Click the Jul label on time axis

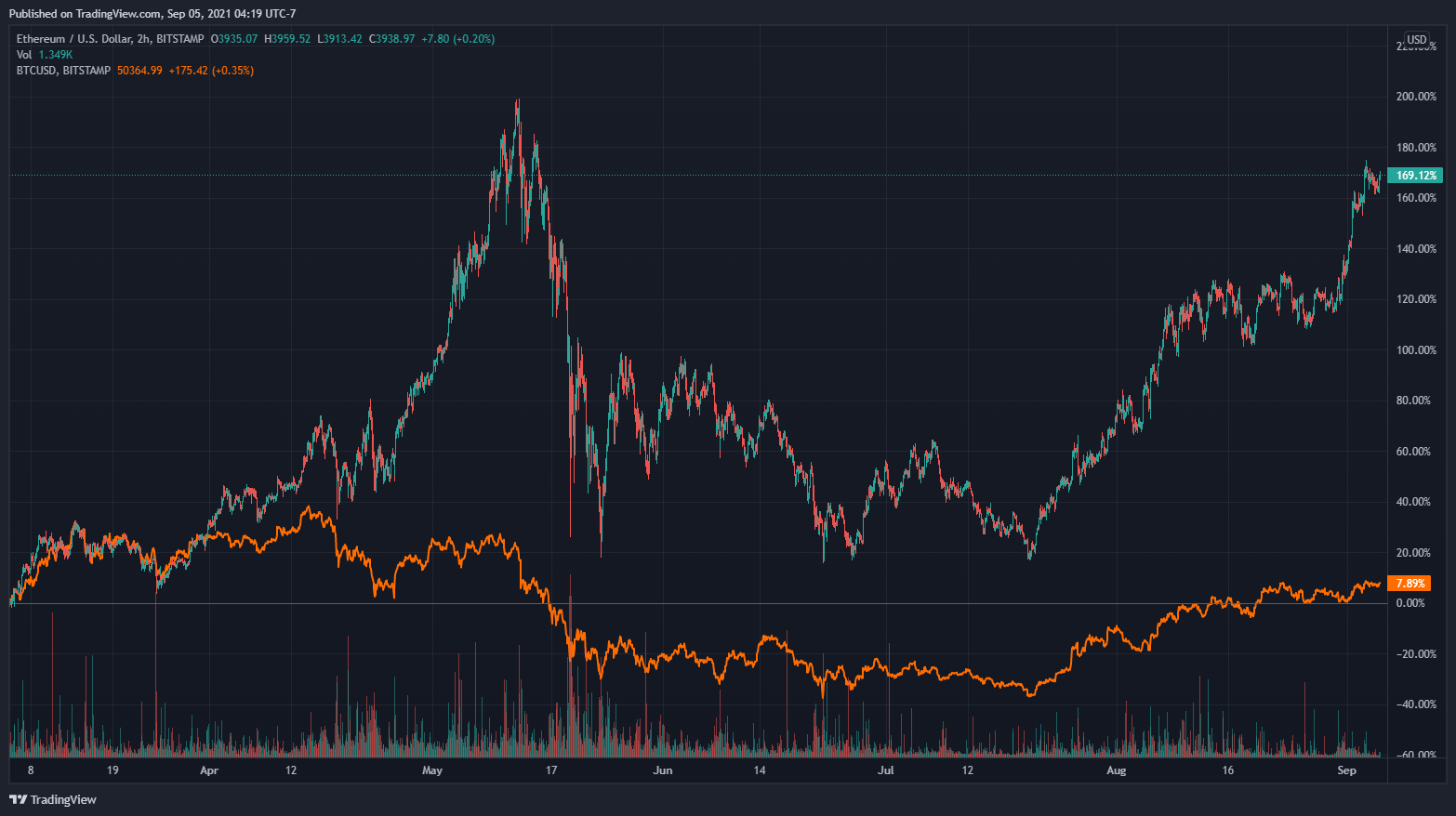(x=885, y=770)
